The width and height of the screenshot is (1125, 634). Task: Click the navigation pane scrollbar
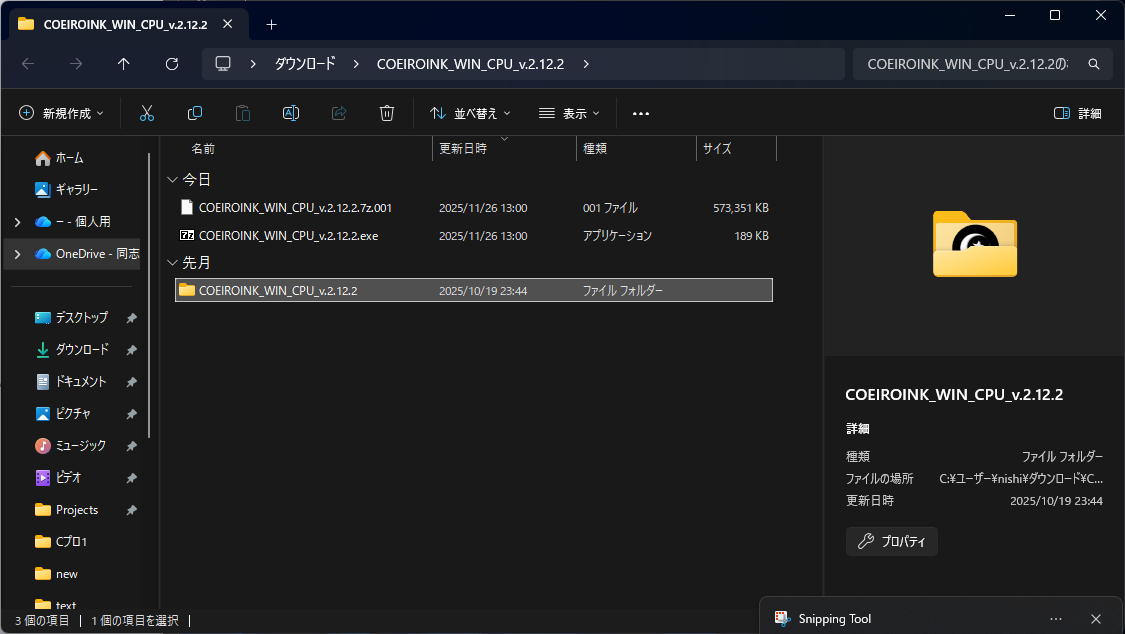pyautogui.click(x=149, y=294)
